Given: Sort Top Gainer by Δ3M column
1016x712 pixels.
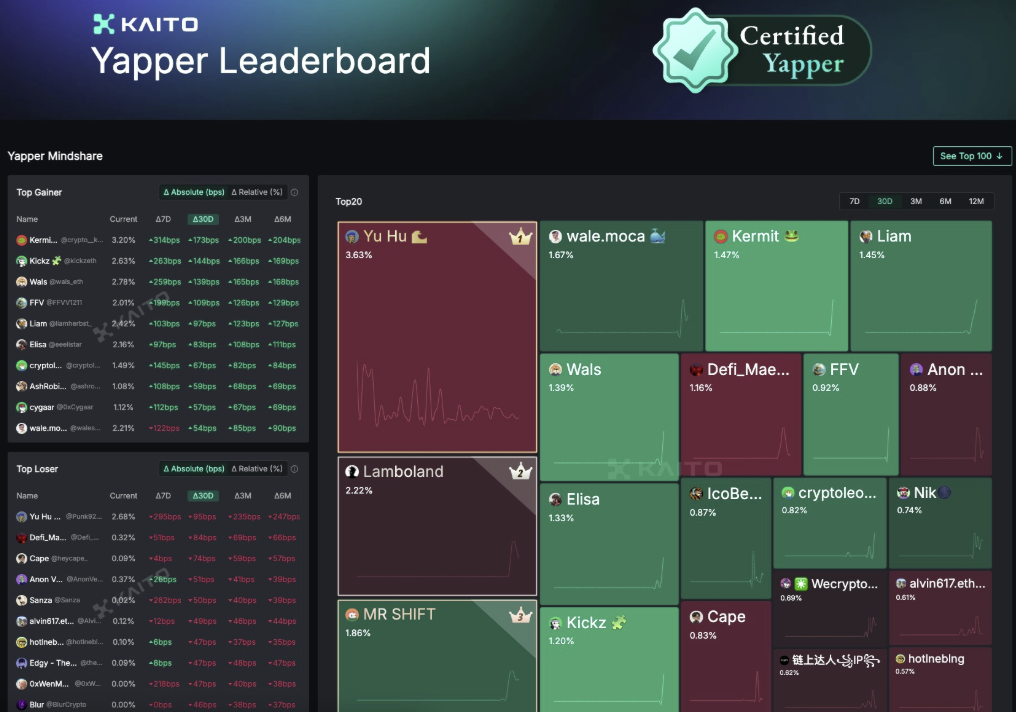Looking at the screenshot, I should pyautogui.click(x=243, y=220).
